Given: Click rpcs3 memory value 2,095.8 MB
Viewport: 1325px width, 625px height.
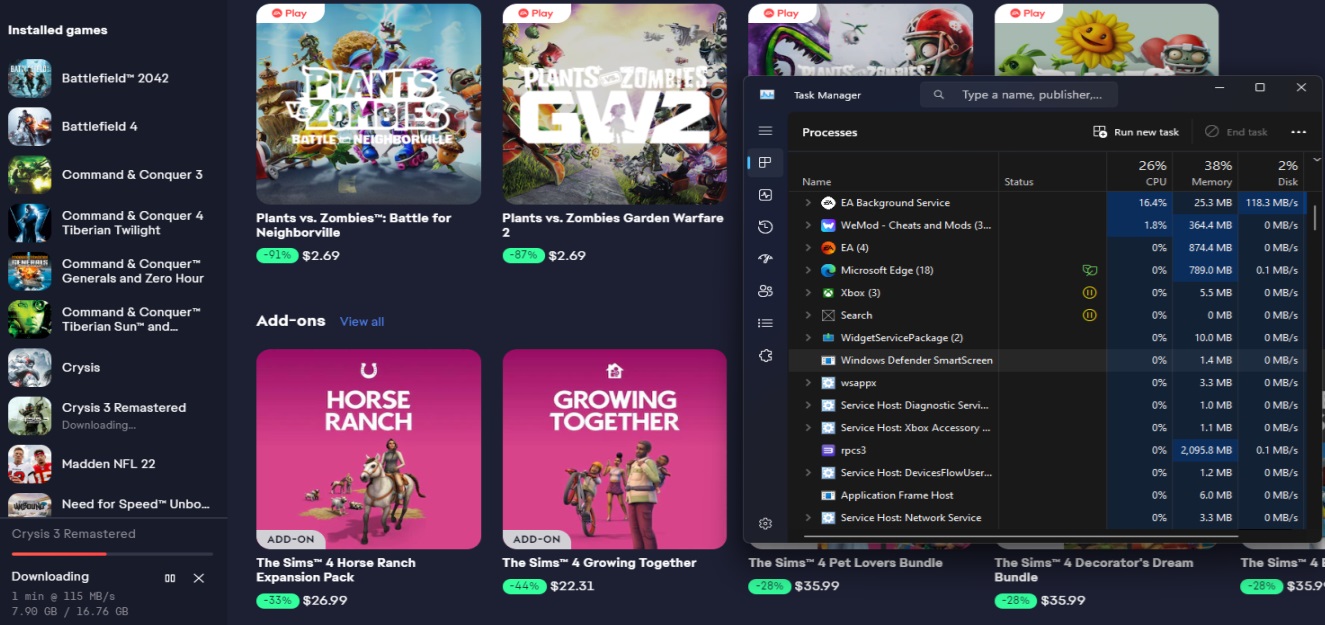Looking at the screenshot, I should click(x=1204, y=450).
